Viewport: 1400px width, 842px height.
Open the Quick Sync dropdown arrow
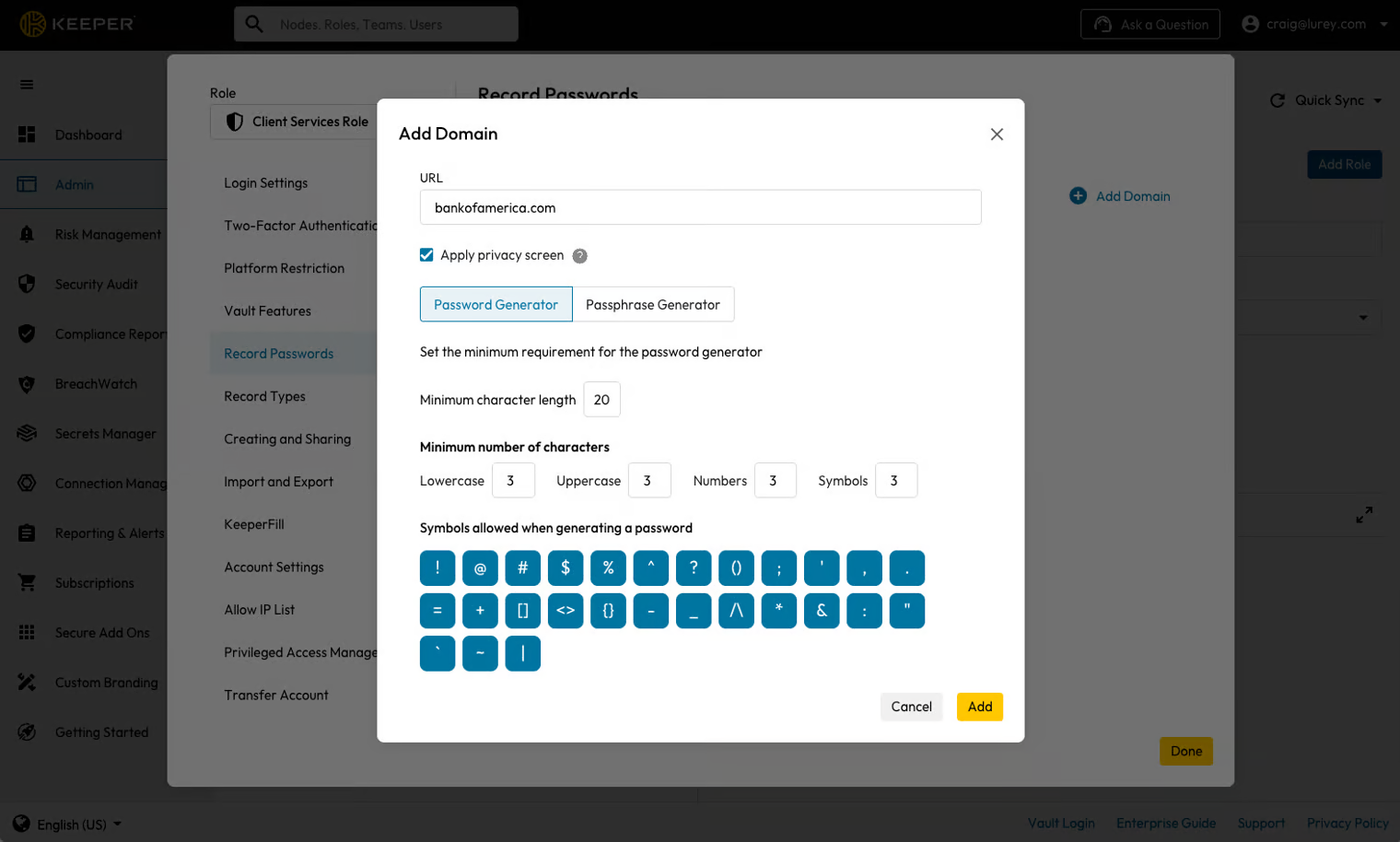(x=1378, y=100)
